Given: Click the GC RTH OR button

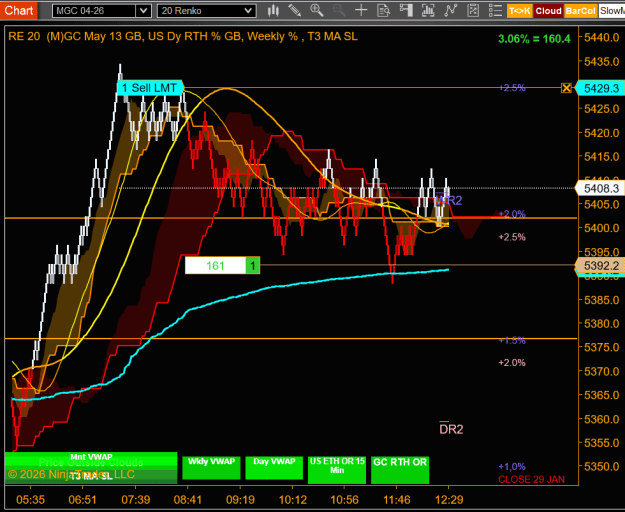Looking at the screenshot, I should click(x=400, y=470).
